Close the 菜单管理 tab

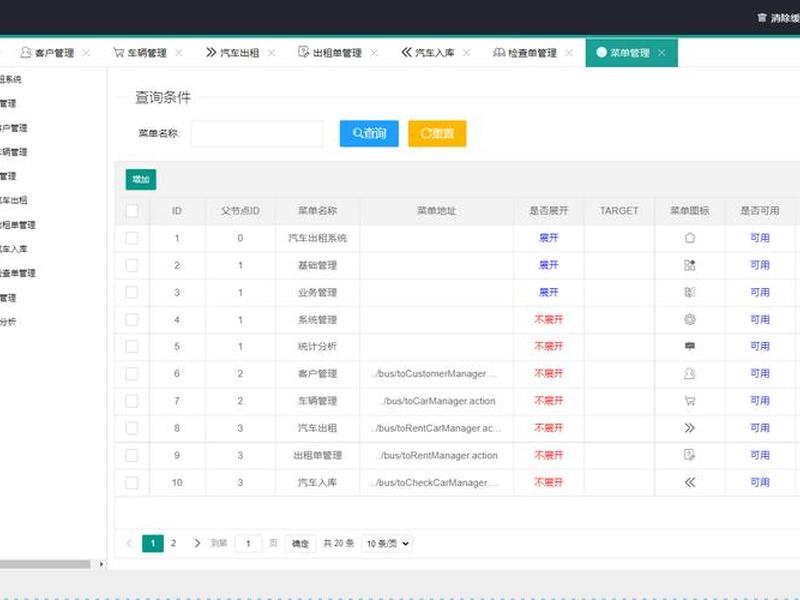pyautogui.click(x=662, y=53)
